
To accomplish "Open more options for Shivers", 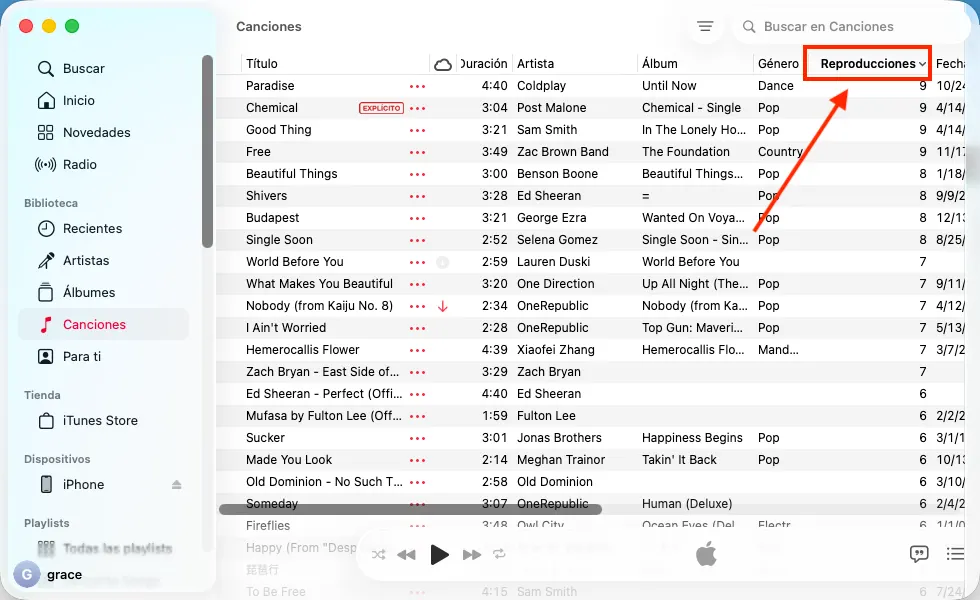I will (x=417, y=196).
